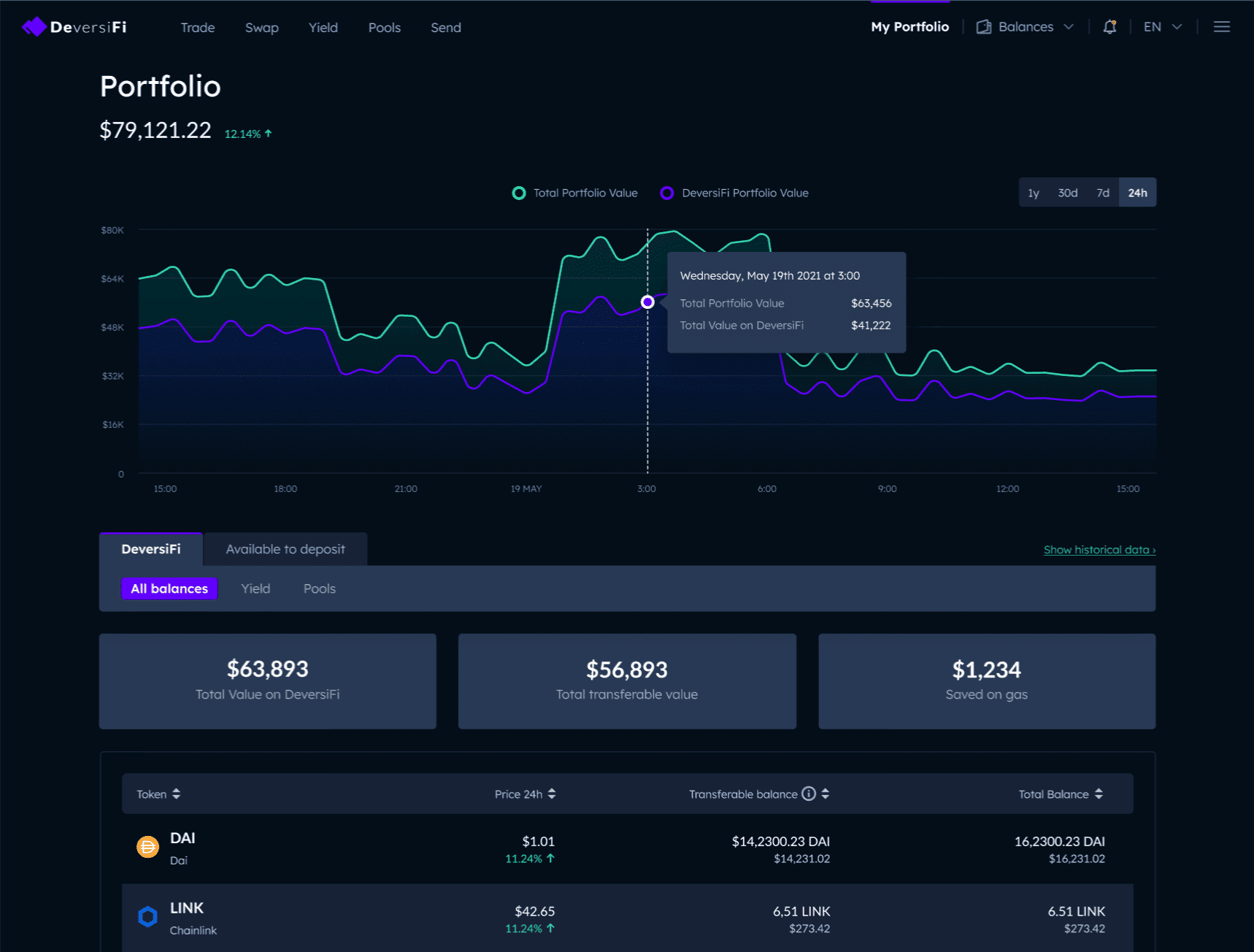
Task: Open the top navigation Yield item
Action: (323, 28)
